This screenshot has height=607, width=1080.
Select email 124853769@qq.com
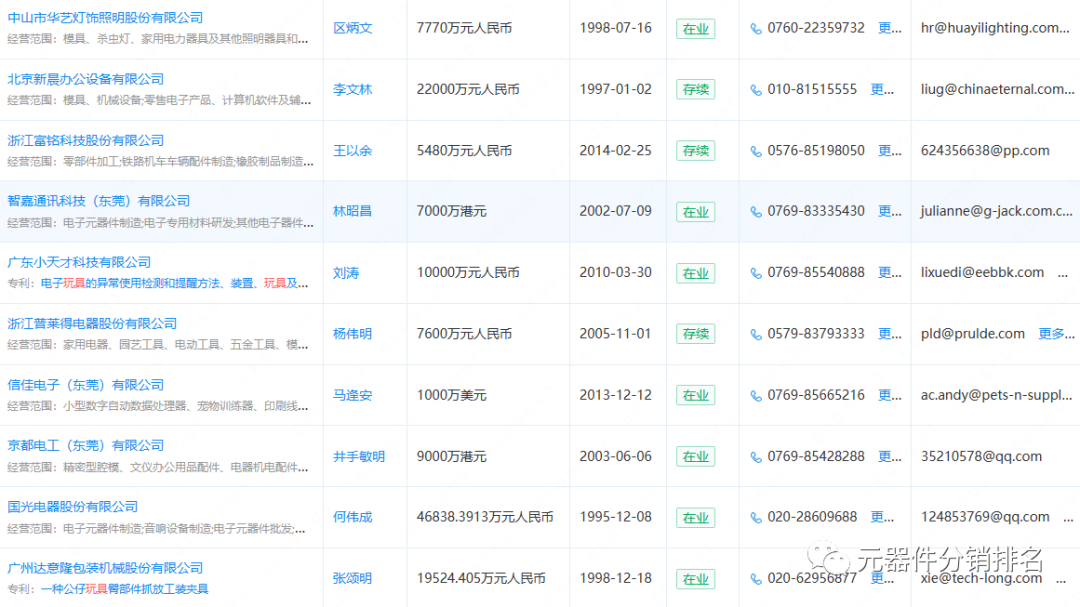[985, 517]
